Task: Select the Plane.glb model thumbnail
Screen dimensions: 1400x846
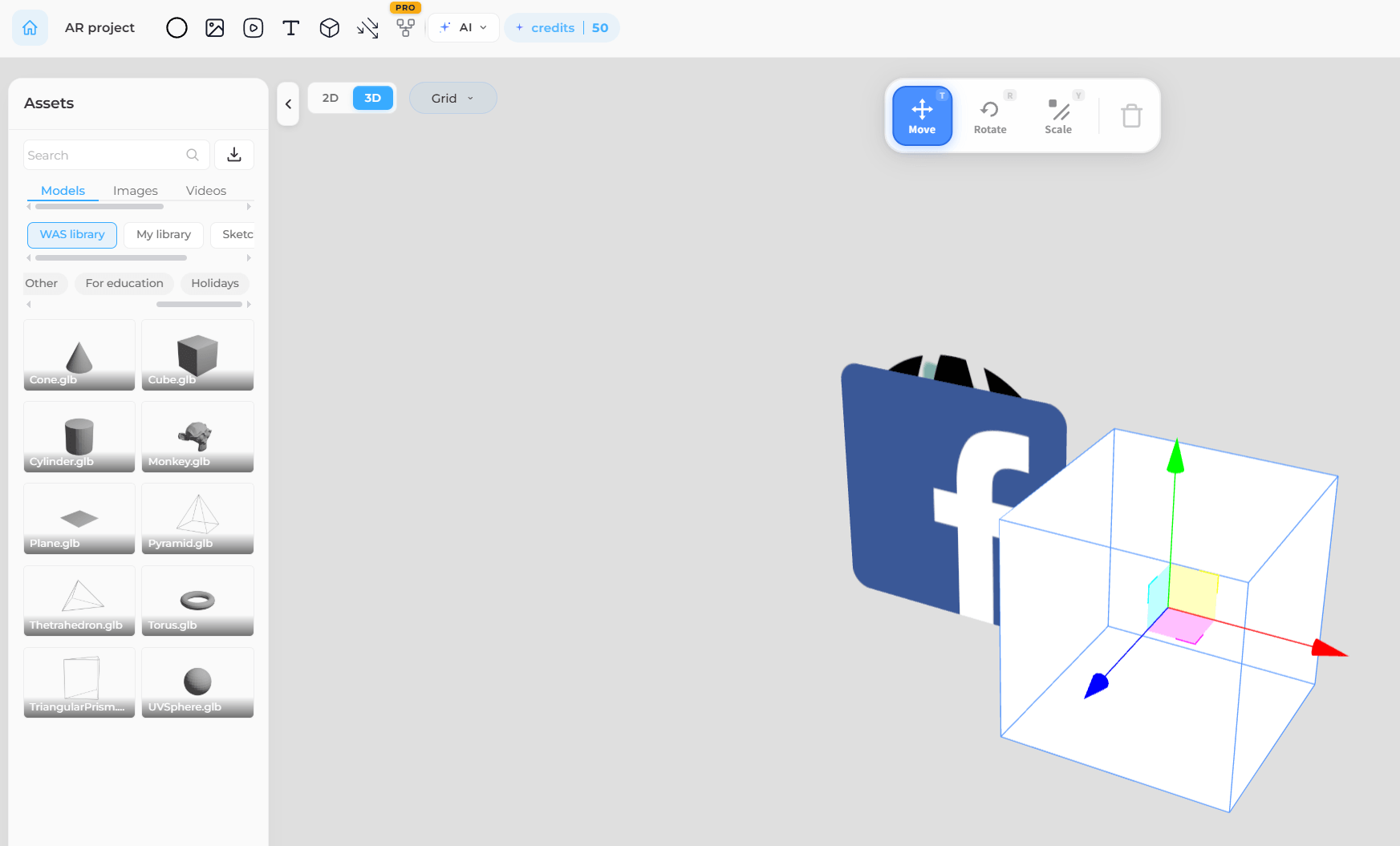Action: pos(79,519)
